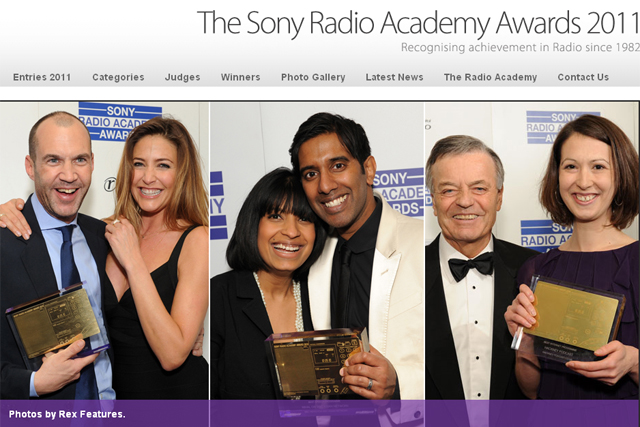Read the Latest News section
Viewport: 640px width, 427px height.
pos(394,77)
